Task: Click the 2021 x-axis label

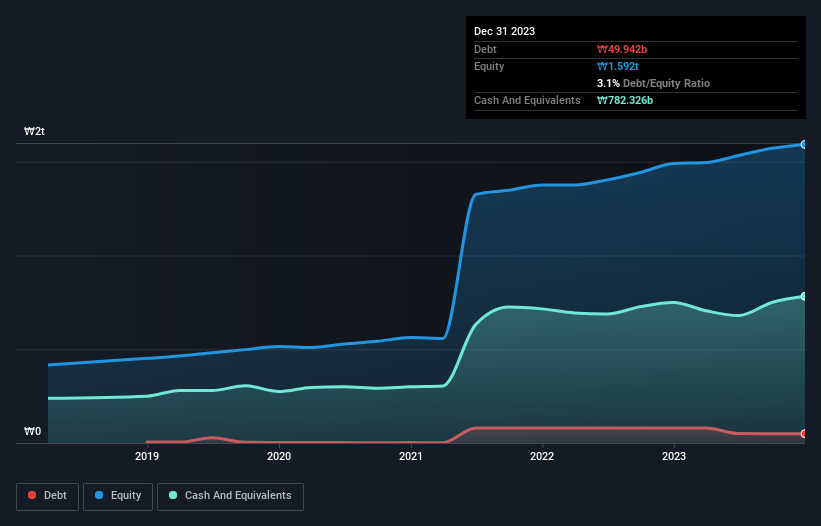Action: pos(411,456)
